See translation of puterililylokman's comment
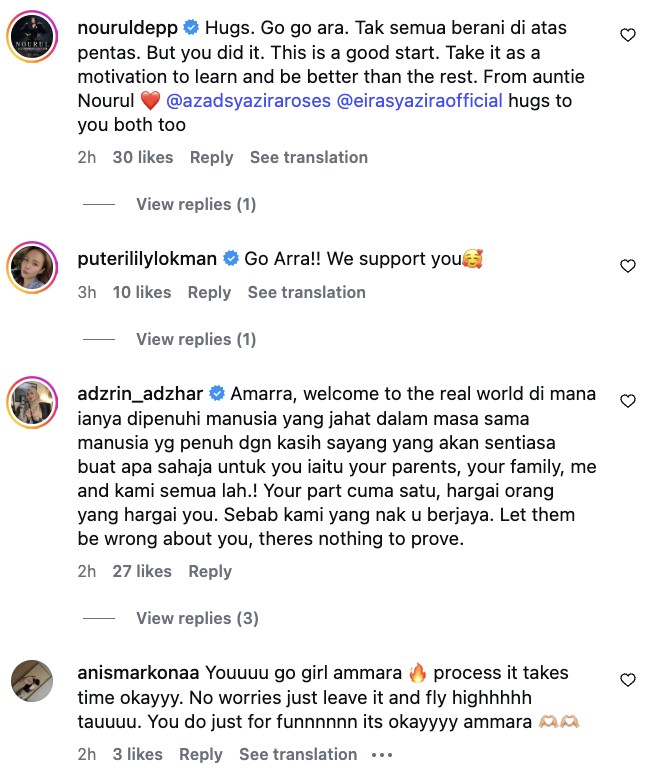The image size is (652, 782). pyautogui.click(x=307, y=292)
